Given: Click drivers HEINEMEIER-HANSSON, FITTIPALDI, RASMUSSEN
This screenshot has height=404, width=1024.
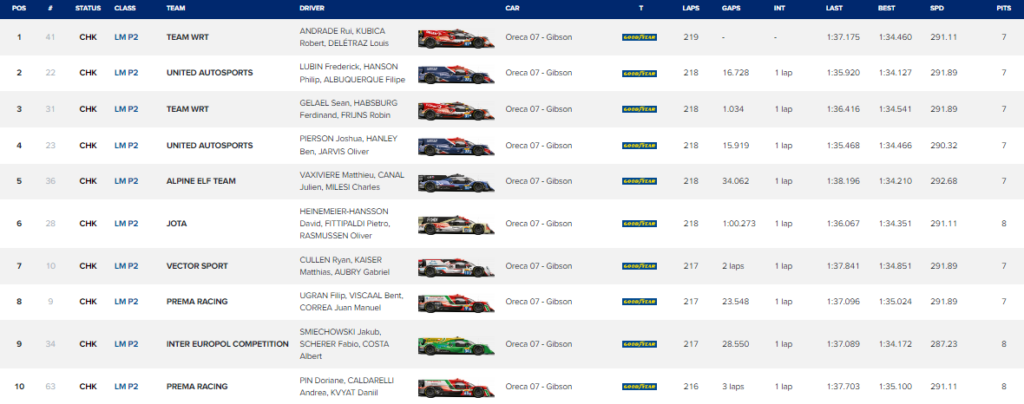Looking at the screenshot, I should coord(345,223).
